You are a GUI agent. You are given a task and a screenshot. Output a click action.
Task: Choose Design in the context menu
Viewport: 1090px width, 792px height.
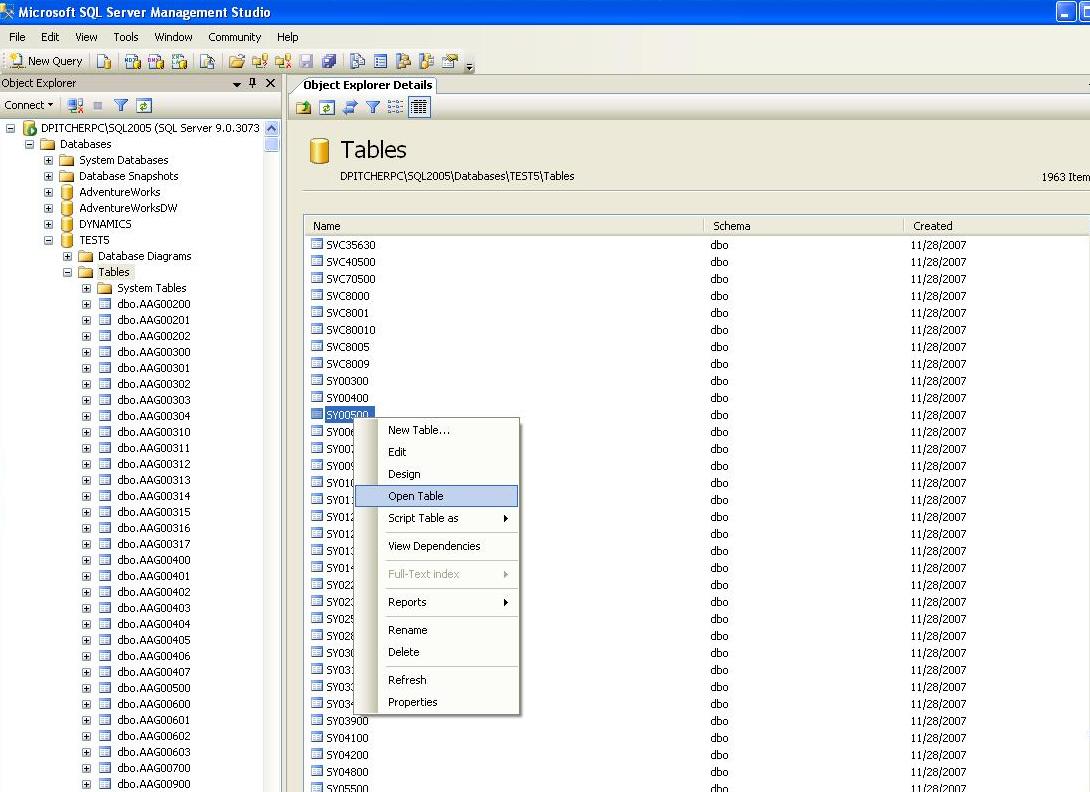[437, 474]
